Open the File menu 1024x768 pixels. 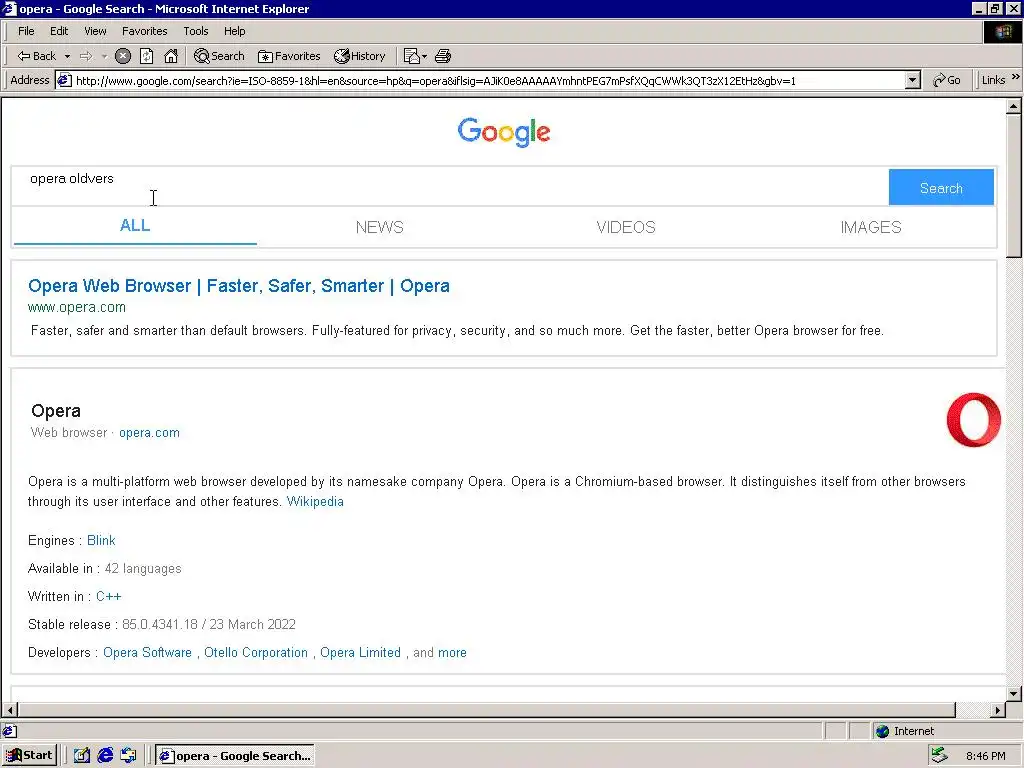[26, 31]
